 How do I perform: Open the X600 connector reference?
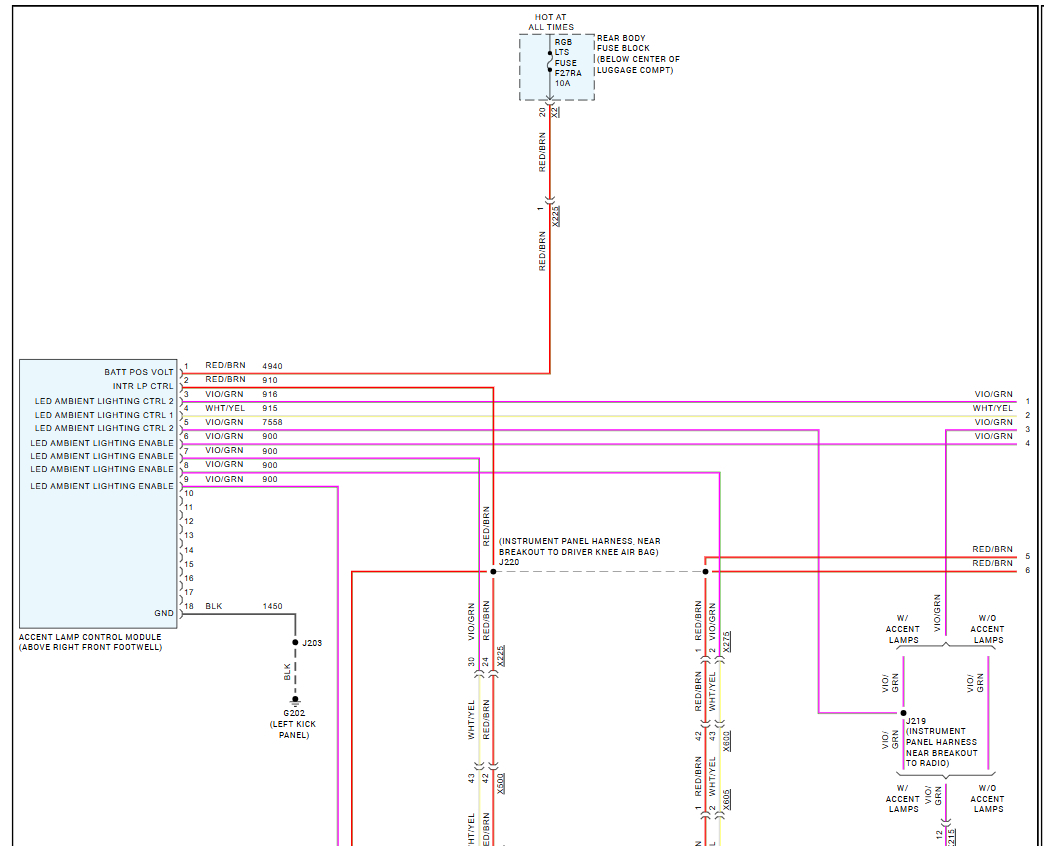(727, 739)
